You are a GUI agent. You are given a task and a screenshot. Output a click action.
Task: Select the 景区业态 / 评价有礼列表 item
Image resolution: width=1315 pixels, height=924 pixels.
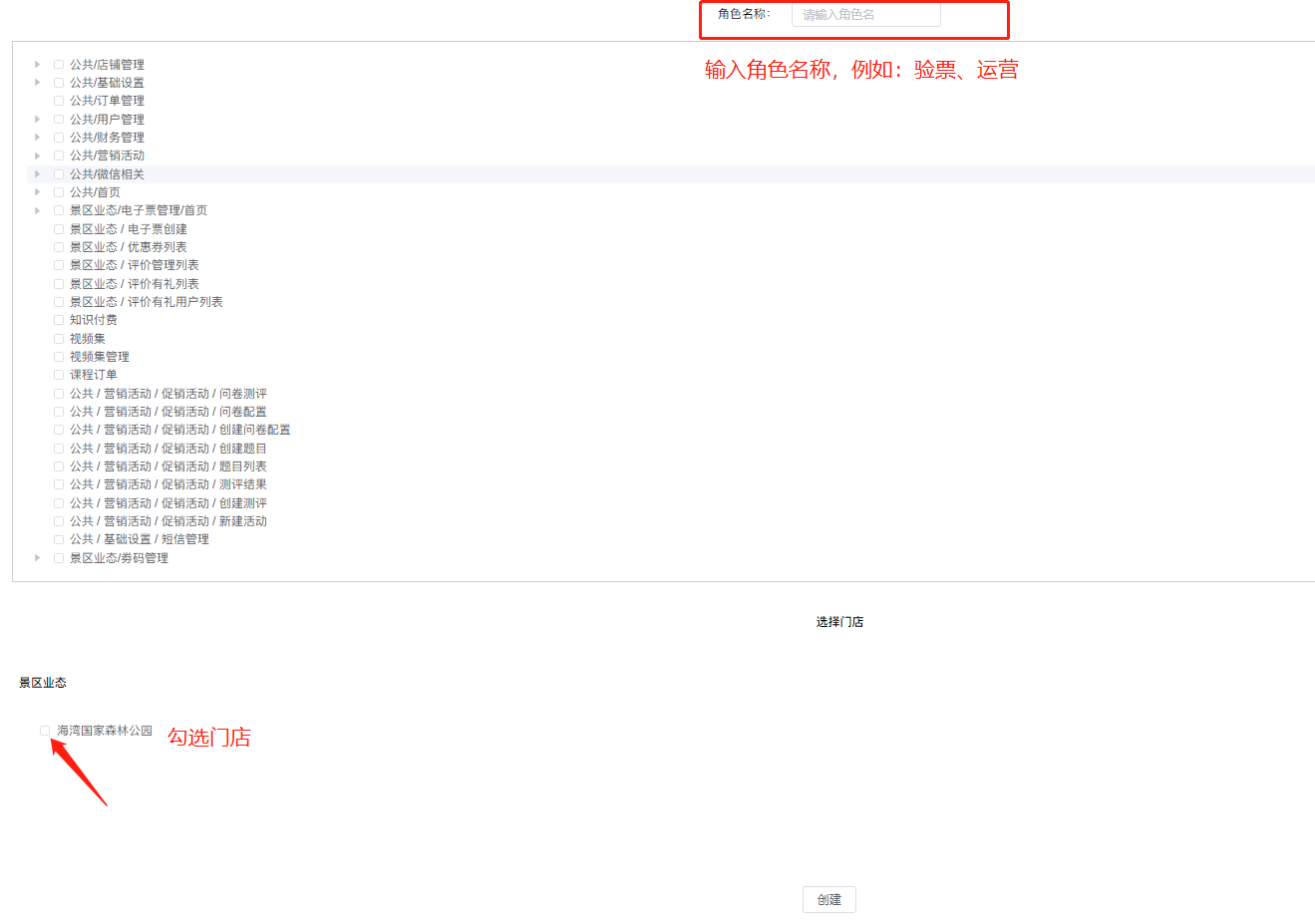pyautogui.click(x=58, y=282)
